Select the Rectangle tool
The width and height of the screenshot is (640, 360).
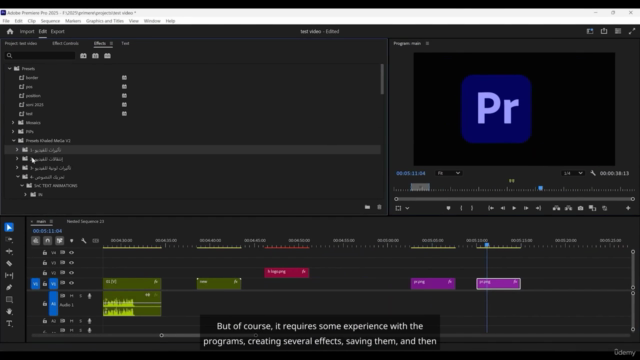tap(9, 300)
